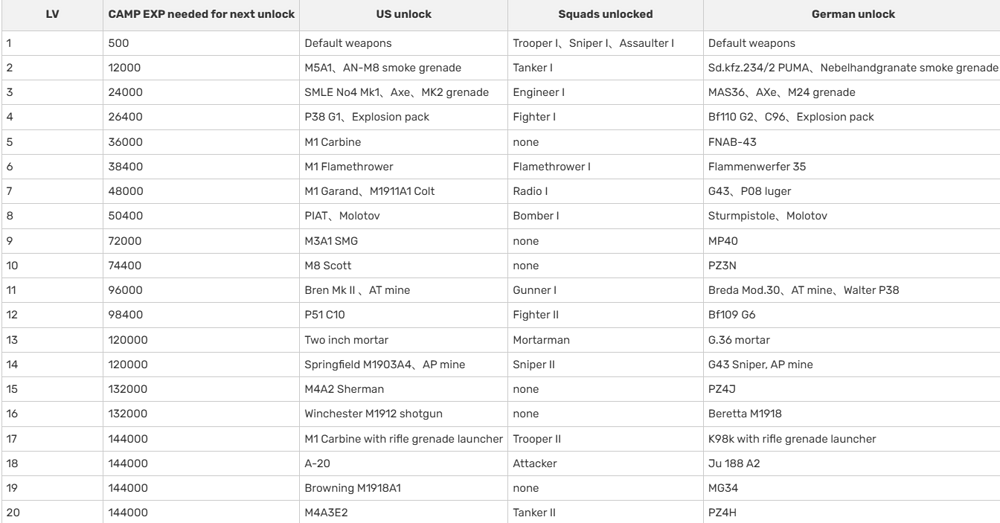Select the Tanker II squad cell
Screen dimensions: 1000x523
605,512
